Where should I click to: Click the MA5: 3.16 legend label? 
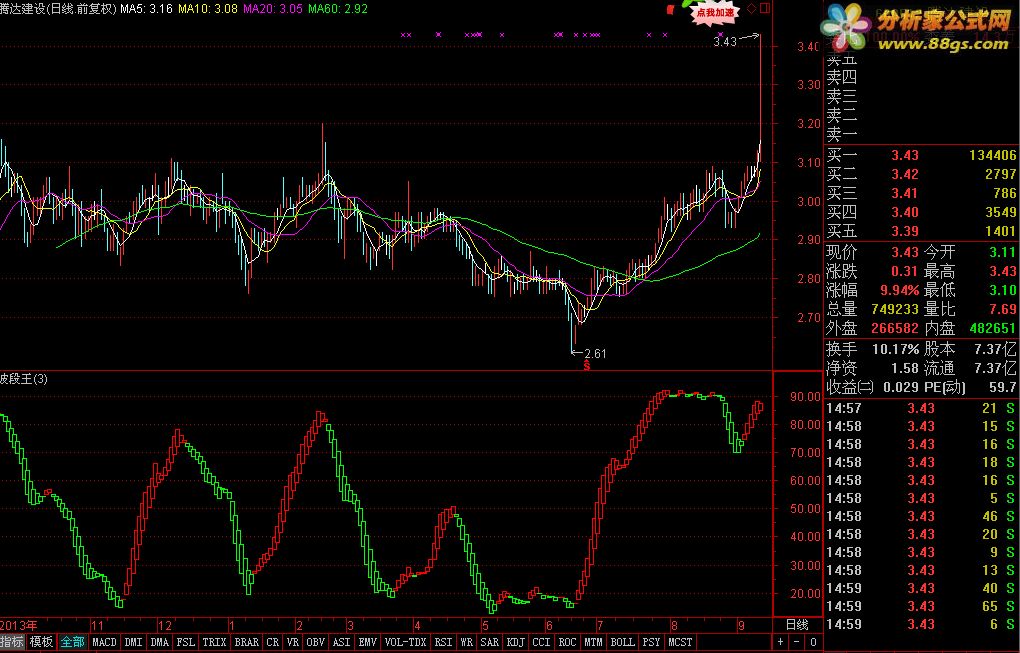click(147, 8)
